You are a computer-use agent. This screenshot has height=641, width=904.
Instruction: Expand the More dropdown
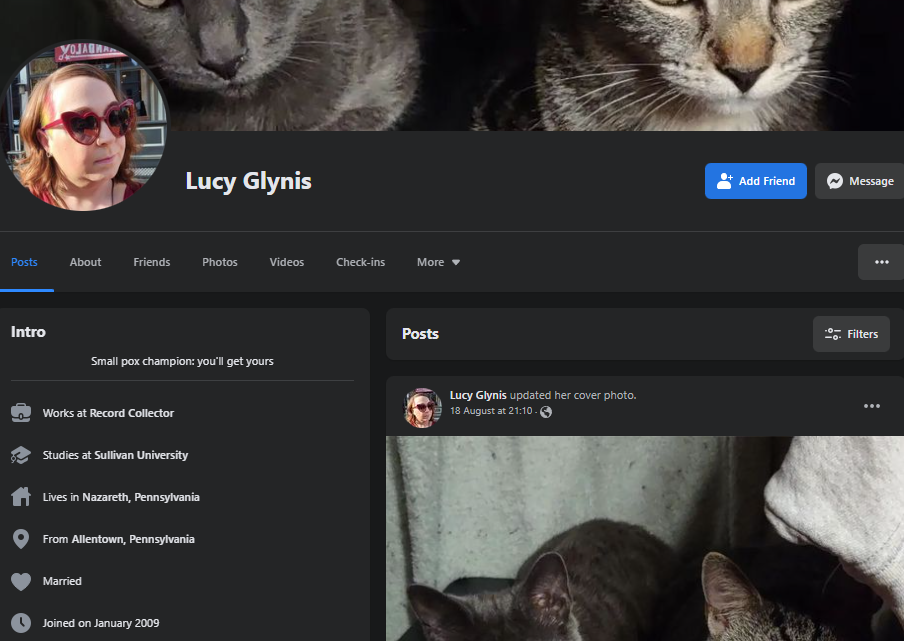pyautogui.click(x=438, y=262)
